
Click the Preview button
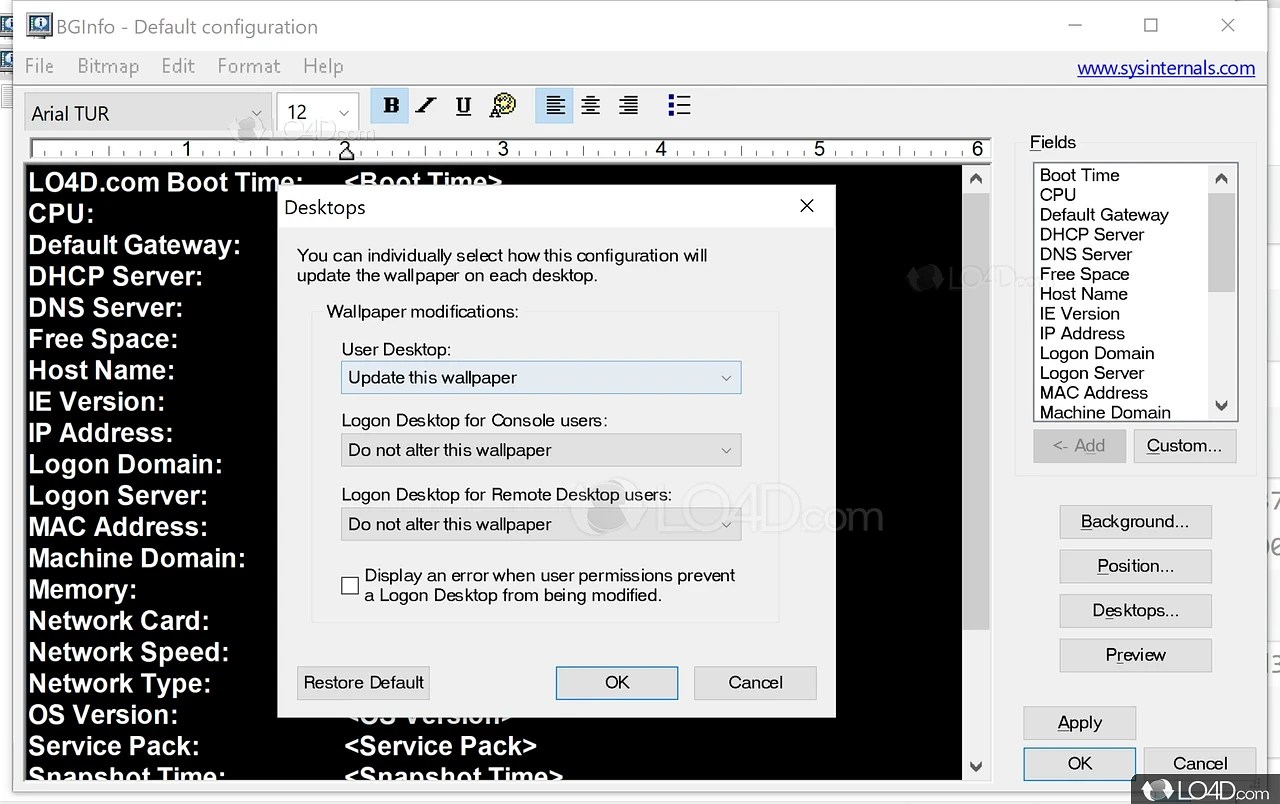[1135, 655]
